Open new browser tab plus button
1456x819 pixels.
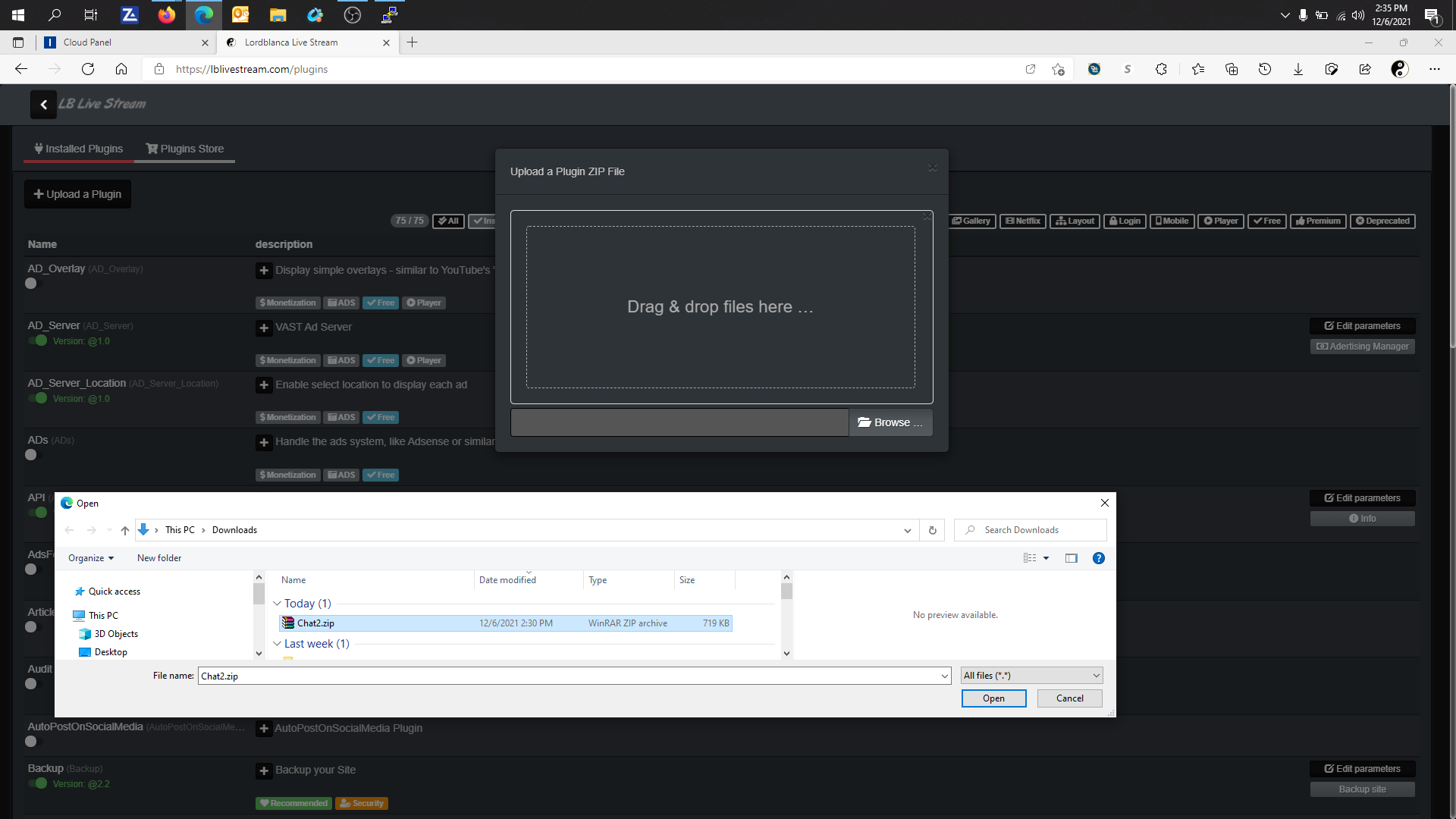pyautogui.click(x=413, y=42)
